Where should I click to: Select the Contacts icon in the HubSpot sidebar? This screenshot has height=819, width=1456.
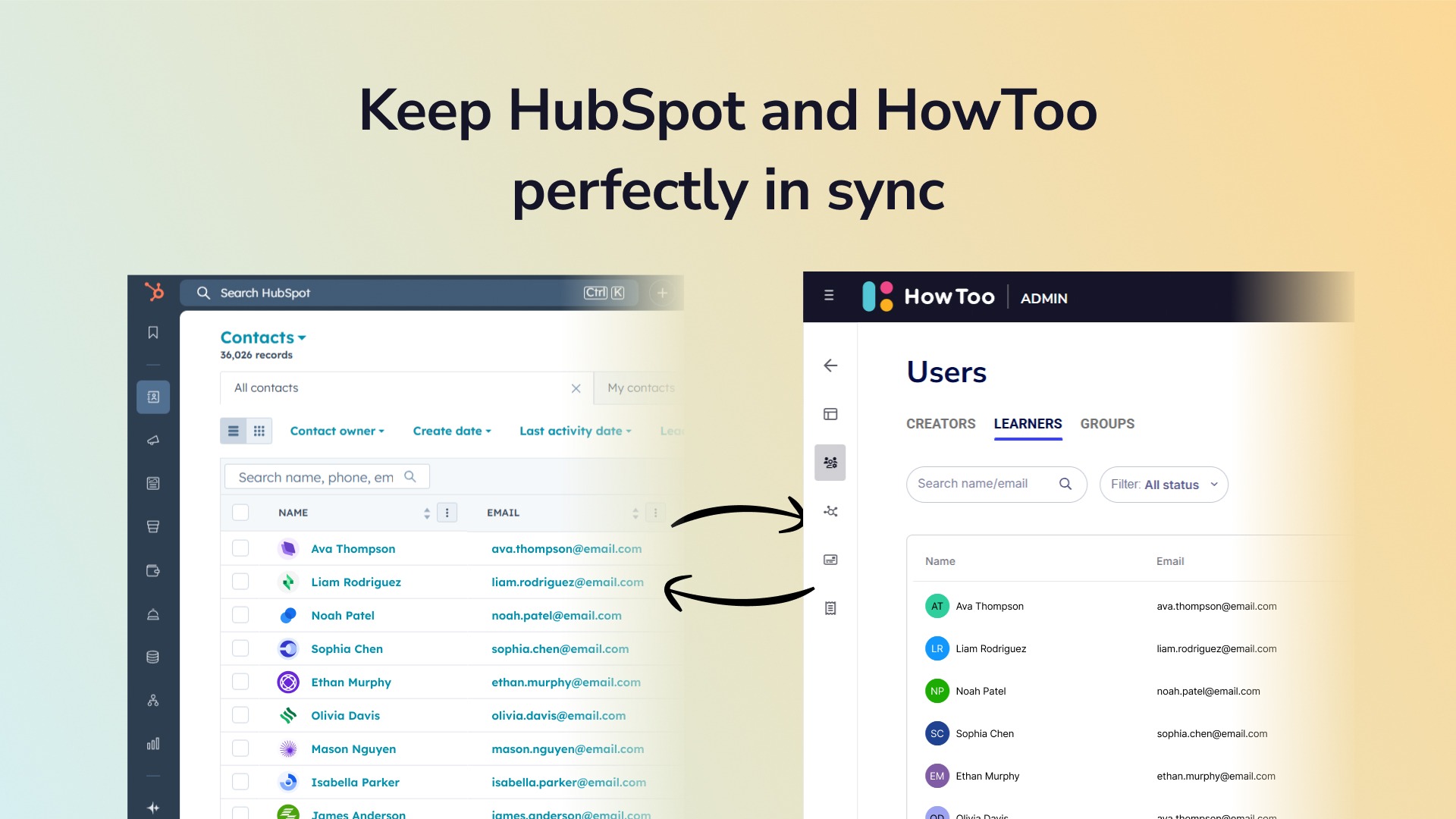(153, 396)
